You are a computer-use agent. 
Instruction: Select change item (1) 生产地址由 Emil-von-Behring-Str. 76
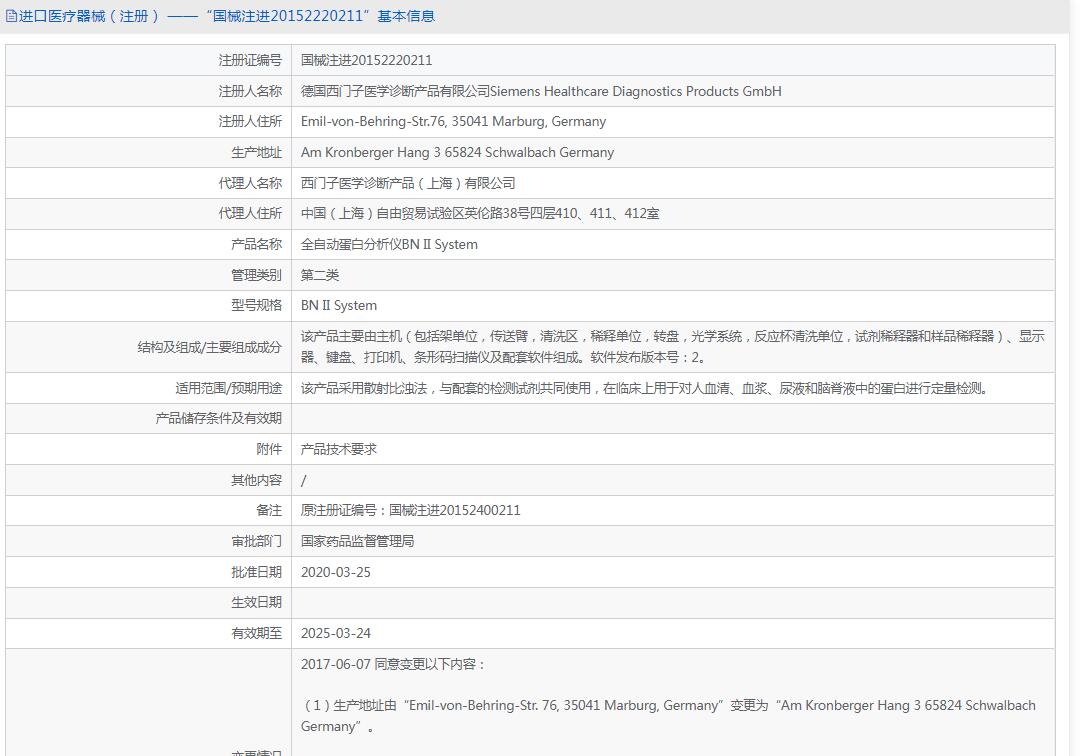click(x=668, y=716)
